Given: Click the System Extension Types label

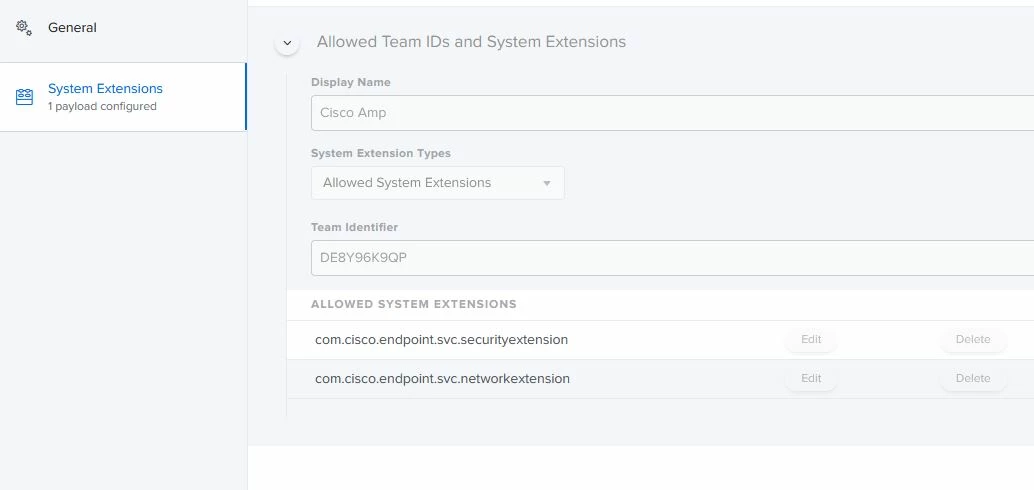Looking at the screenshot, I should coord(381,153).
